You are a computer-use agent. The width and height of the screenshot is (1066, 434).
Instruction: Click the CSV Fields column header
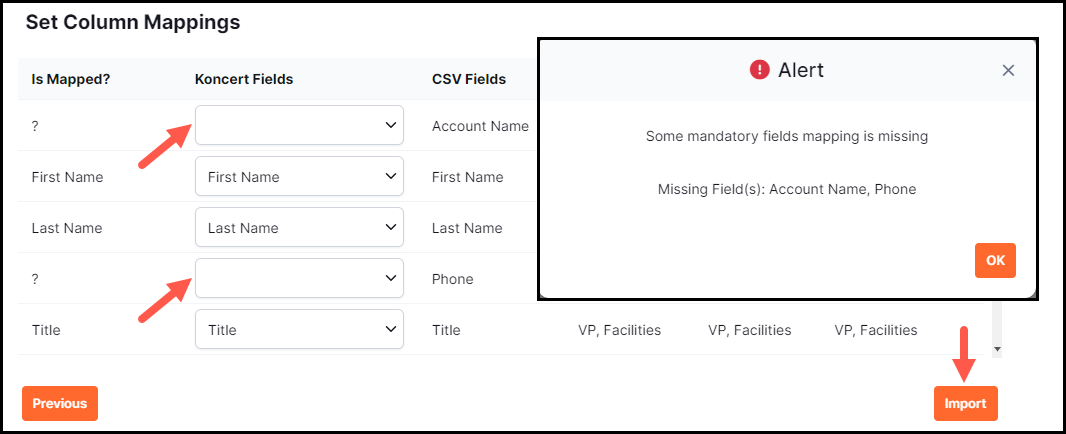[x=469, y=79]
